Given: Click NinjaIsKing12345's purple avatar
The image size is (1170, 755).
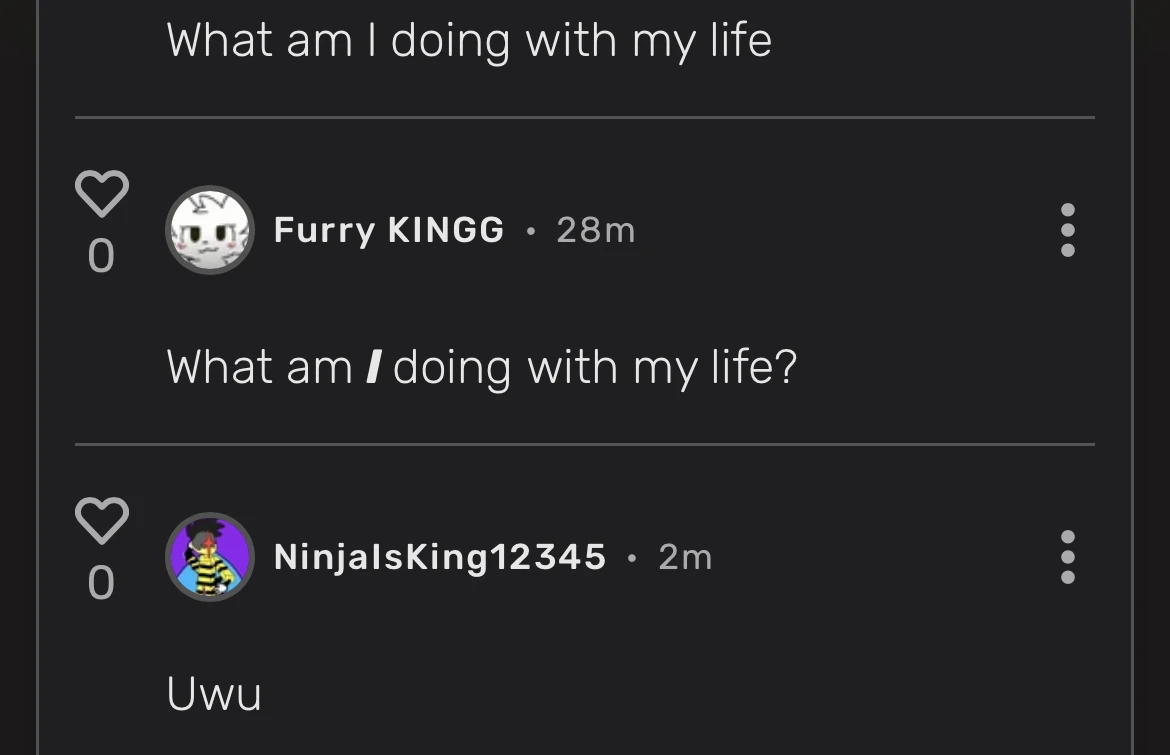Looking at the screenshot, I should point(209,557).
